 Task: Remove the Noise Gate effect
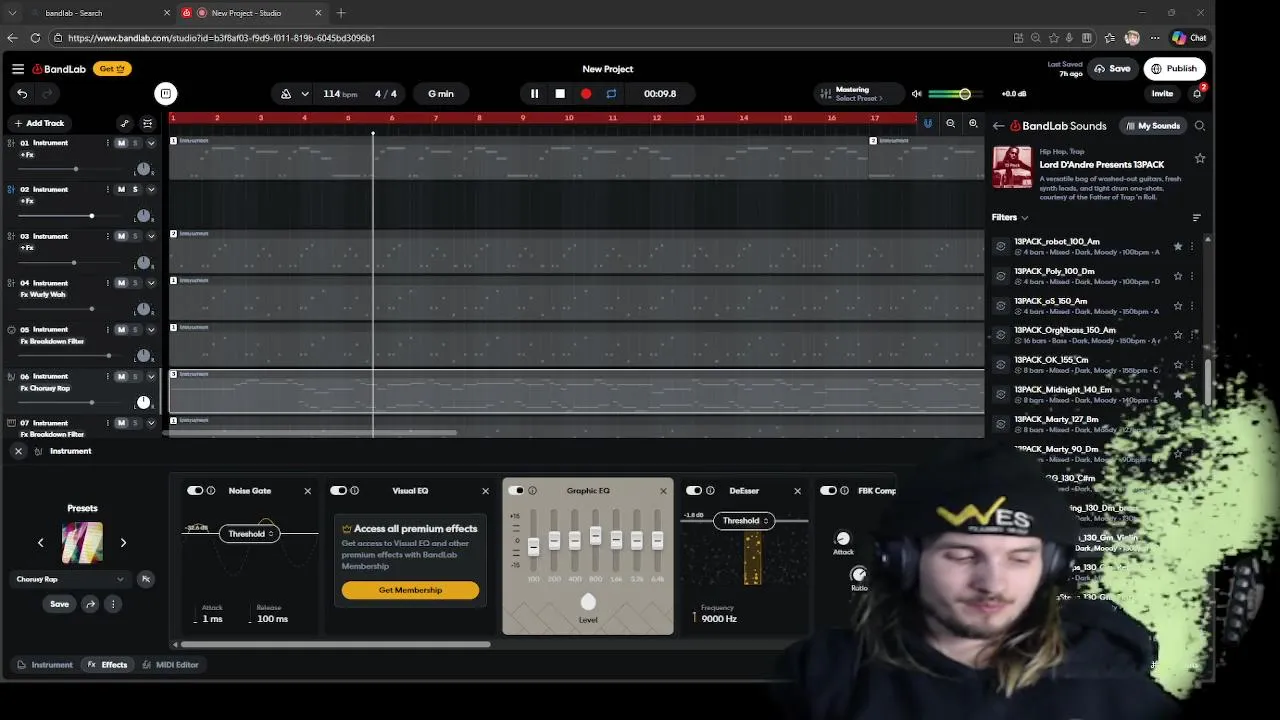[307, 491]
